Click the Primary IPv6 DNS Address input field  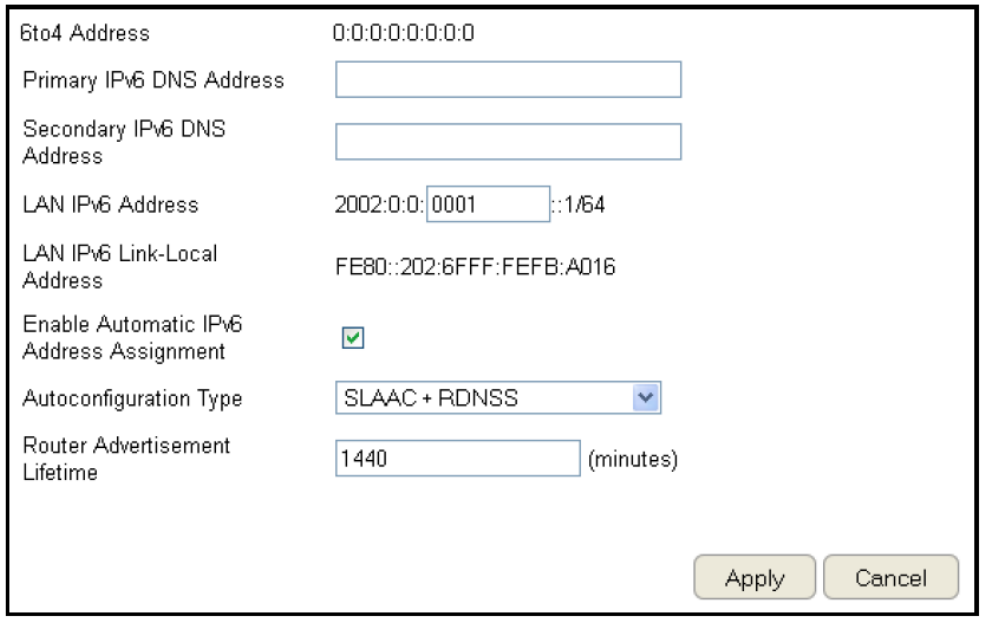pos(508,80)
